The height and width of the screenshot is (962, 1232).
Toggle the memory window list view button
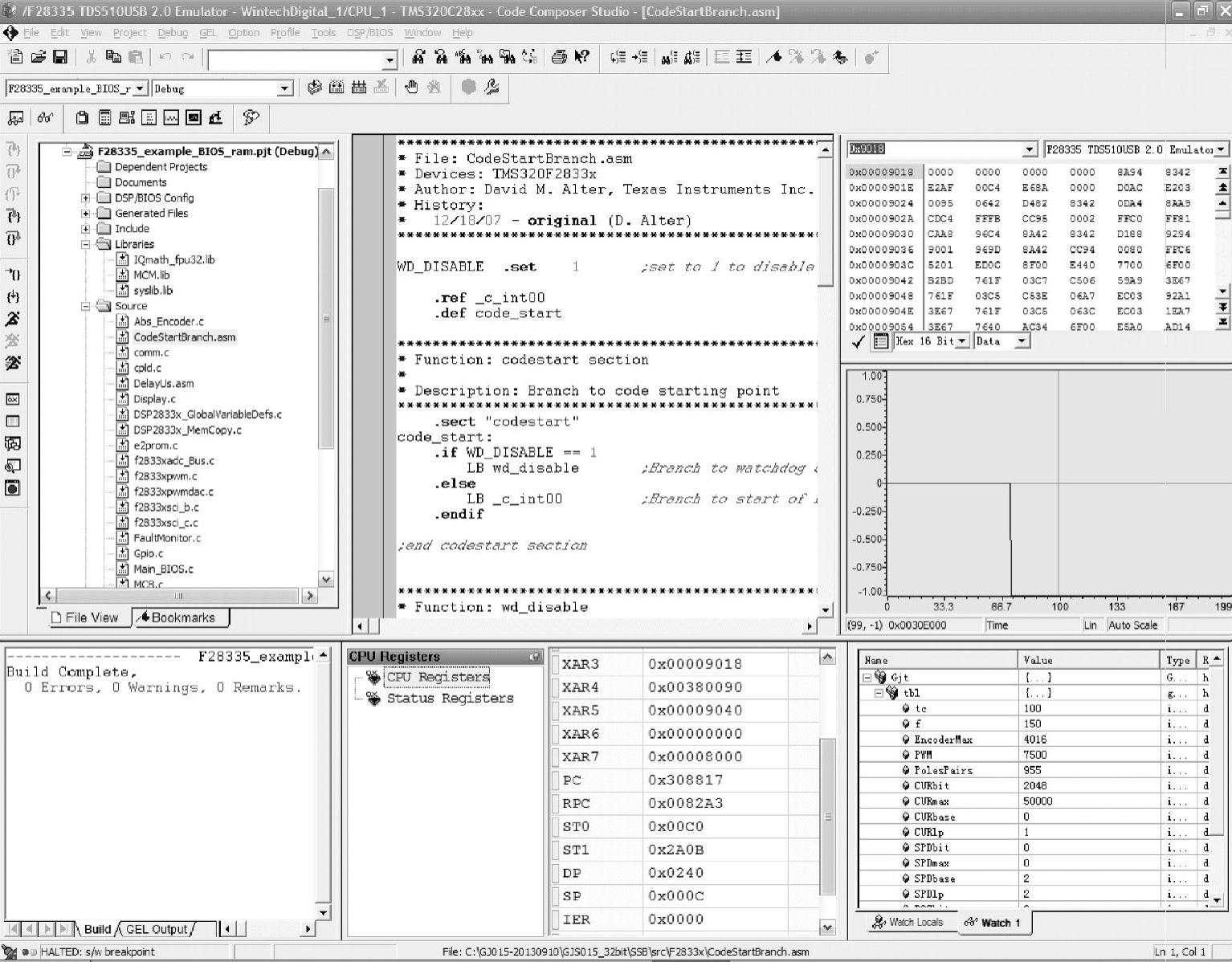tap(881, 342)
